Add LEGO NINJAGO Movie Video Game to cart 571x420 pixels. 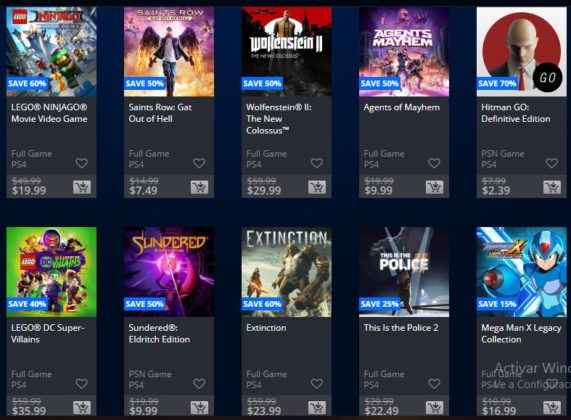(82, 187)
